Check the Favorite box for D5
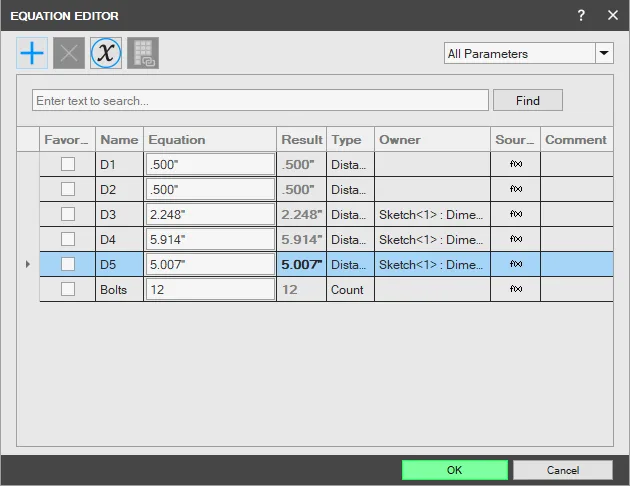Viewport: 630px width, 486px height. pyautogui.click(x=68, y=264)
